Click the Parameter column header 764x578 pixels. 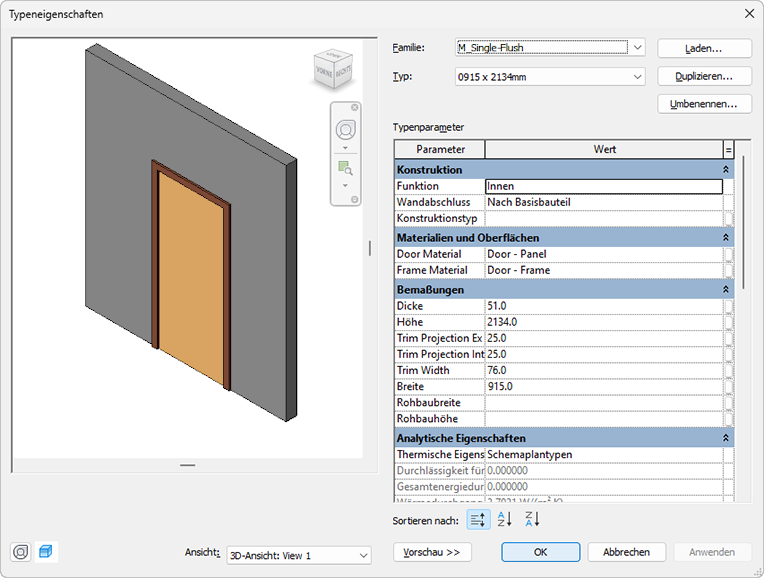pyautogui.click(x=440, y=150)
